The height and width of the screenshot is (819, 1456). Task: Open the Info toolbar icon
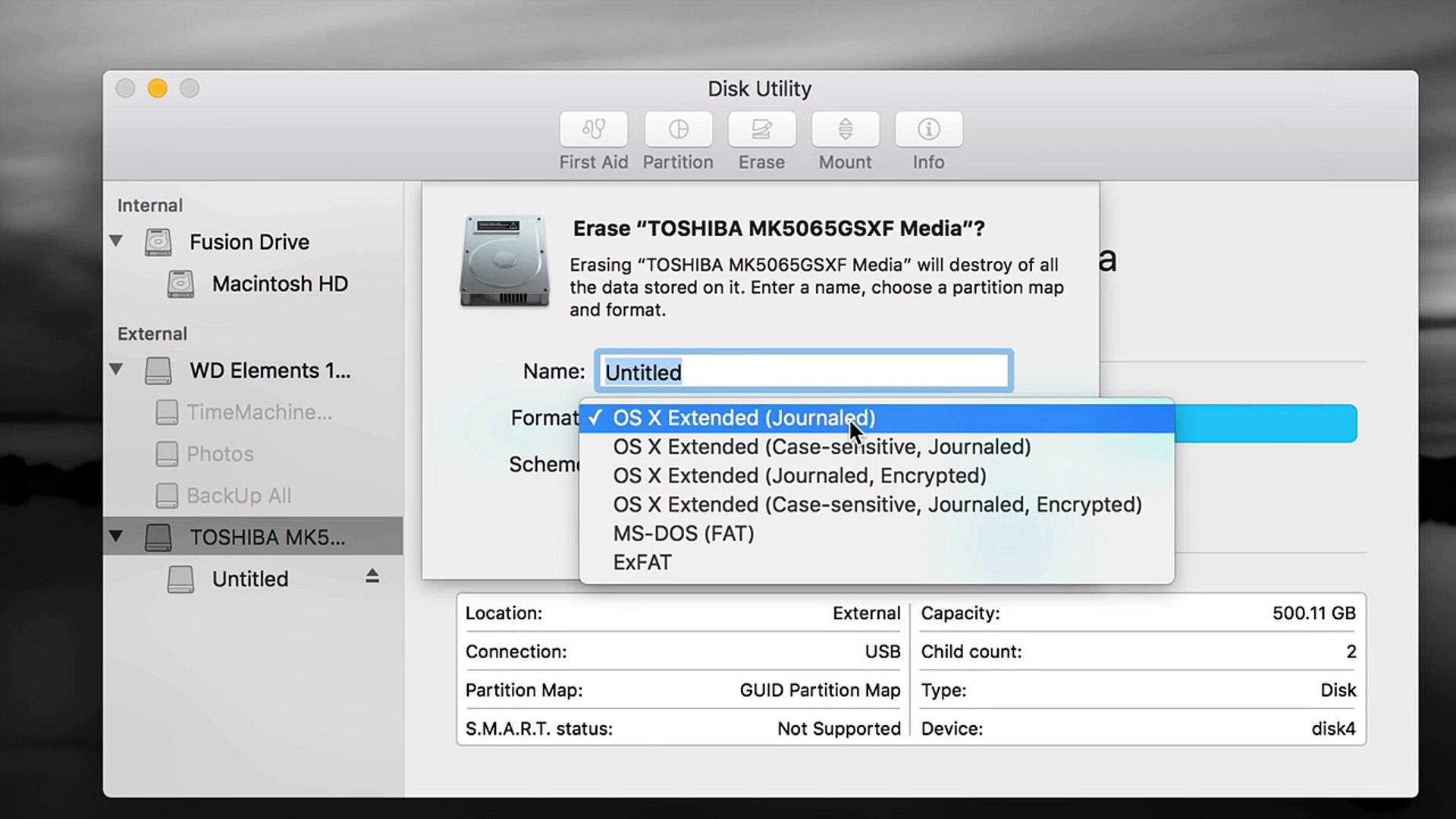coord(928,130)
